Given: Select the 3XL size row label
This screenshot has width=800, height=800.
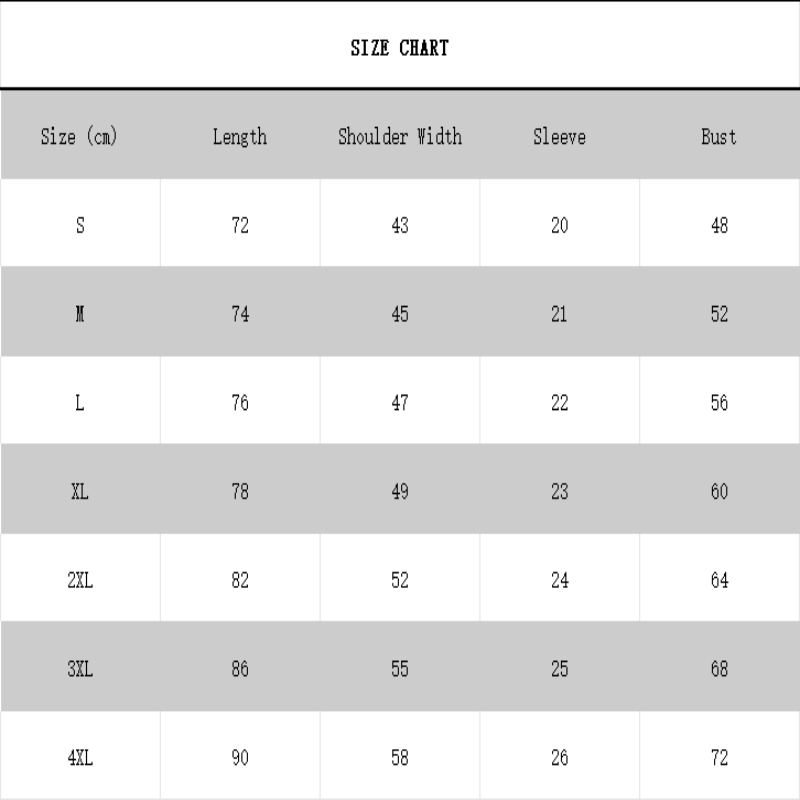Looking at the screenshot, I should click(80, 670).
